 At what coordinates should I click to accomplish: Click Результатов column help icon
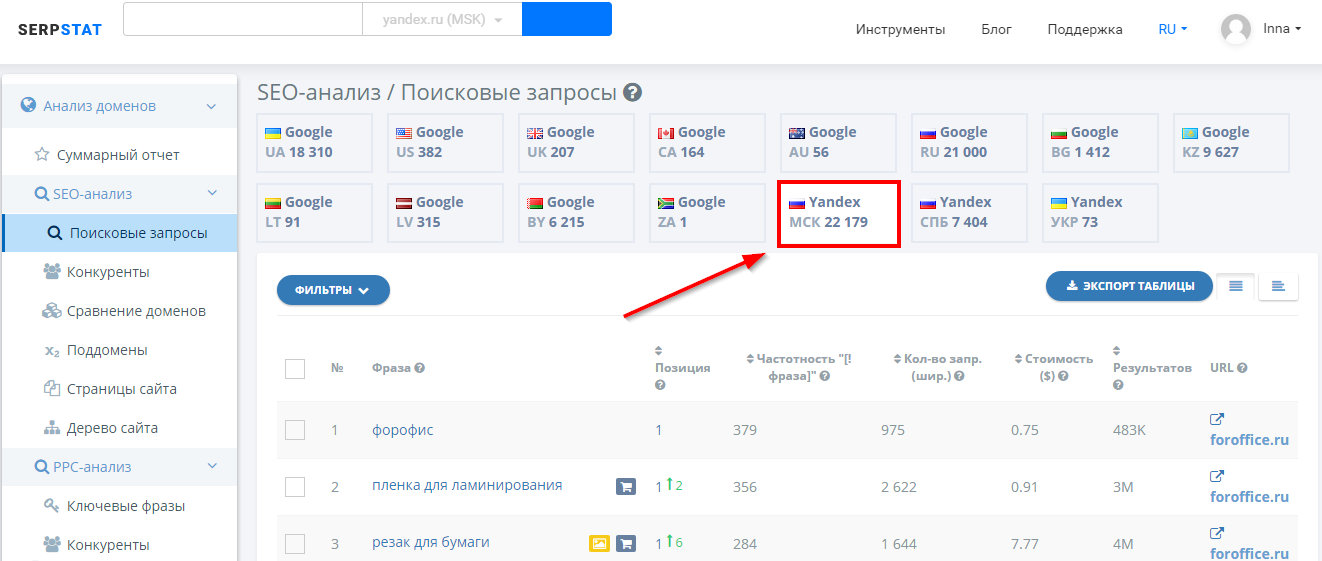[1118, 385]
